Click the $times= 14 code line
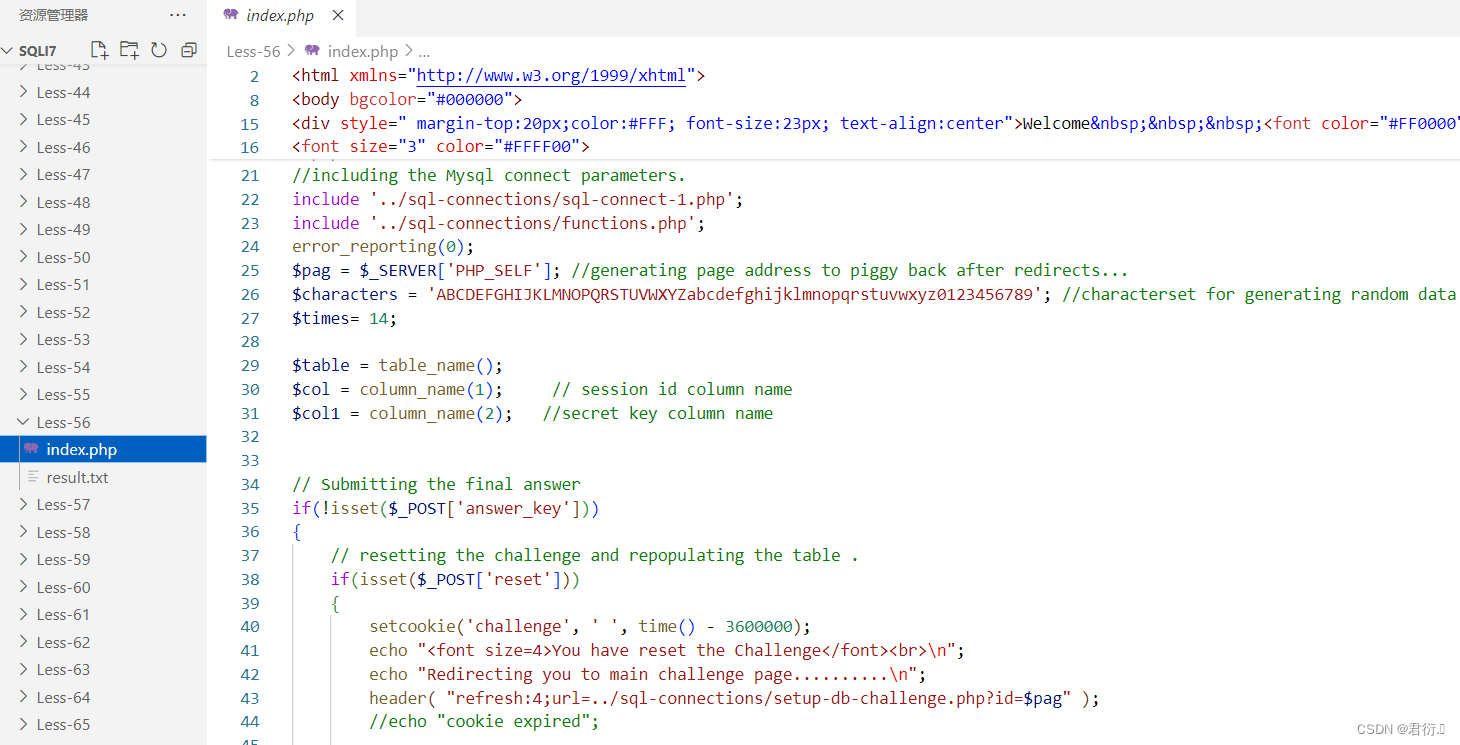Screen dimensions: 1460x745 click(344, 318)
